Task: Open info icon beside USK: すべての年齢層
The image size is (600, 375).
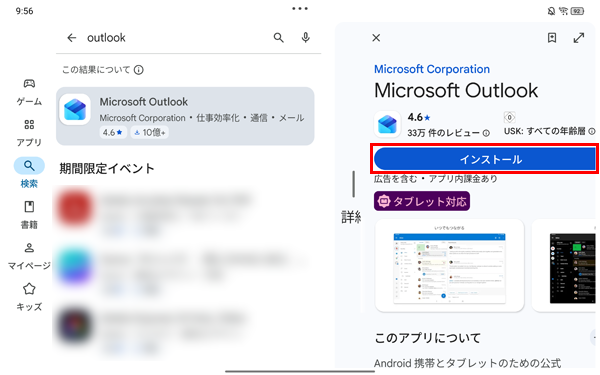Action: (x=592, y=131)
